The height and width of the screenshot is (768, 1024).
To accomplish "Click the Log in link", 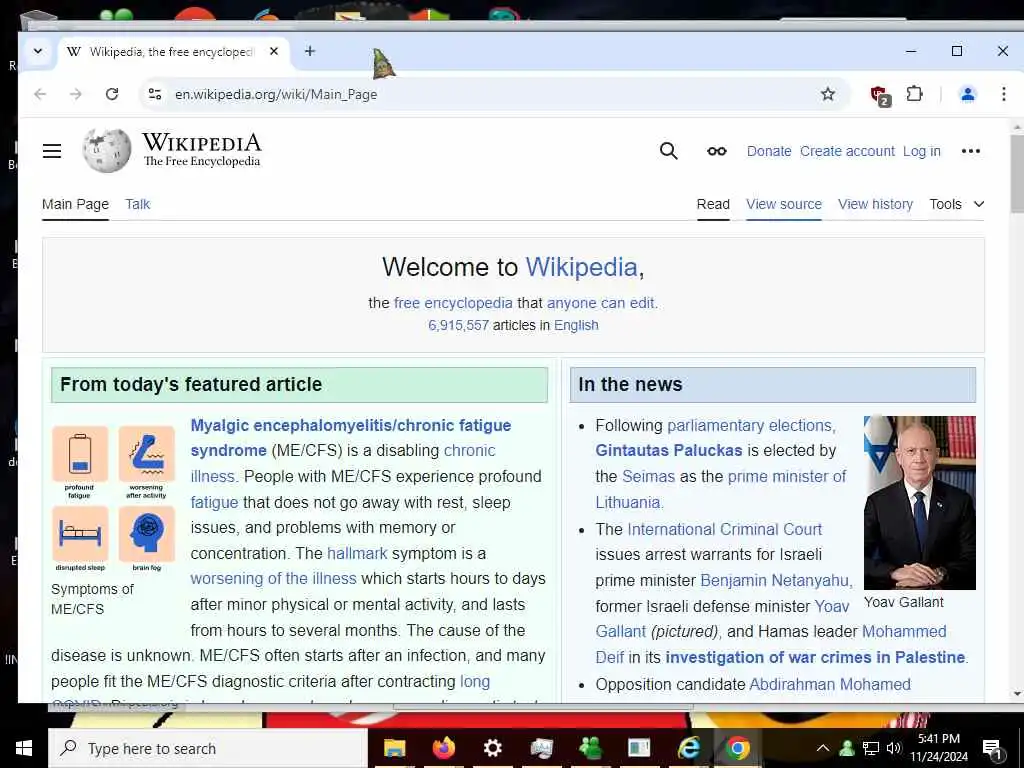I will click(921, 152).
